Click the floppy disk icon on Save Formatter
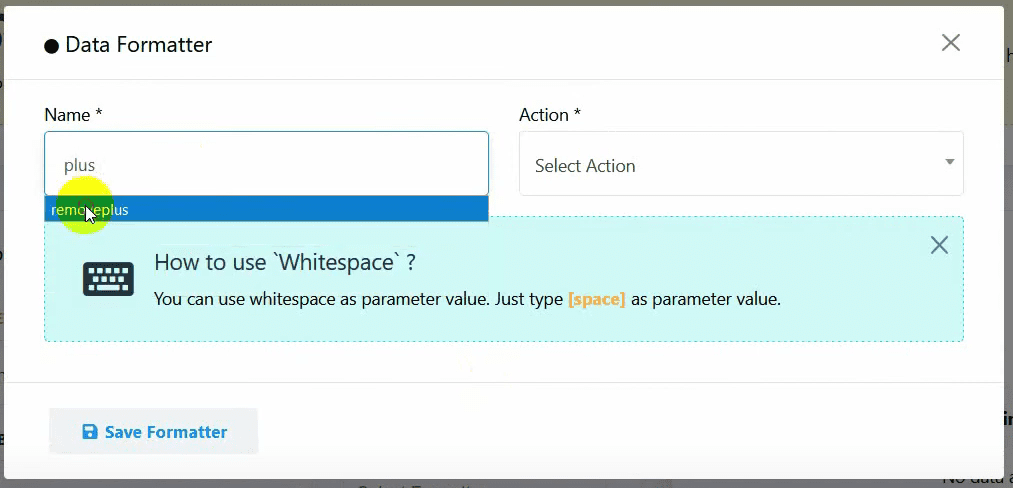The height and width of the screenshot is (488, 1013). click(x=90, y=432)
